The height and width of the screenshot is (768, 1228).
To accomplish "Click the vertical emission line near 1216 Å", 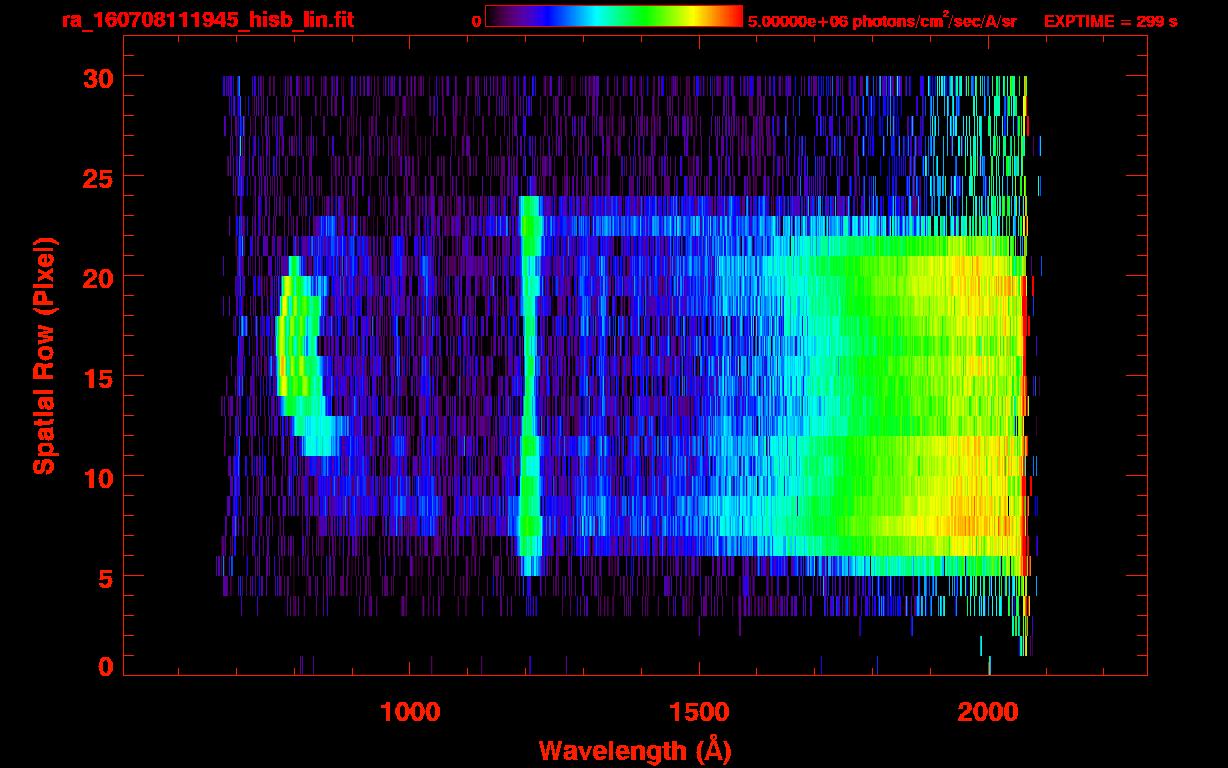I will pos(529,380).
